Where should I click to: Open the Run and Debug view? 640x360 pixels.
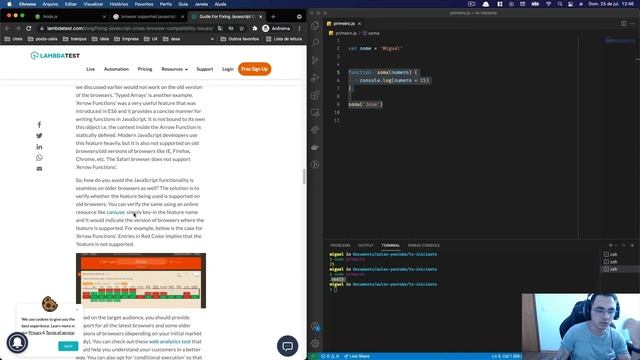pyautogui.click(x=315, y=78)
